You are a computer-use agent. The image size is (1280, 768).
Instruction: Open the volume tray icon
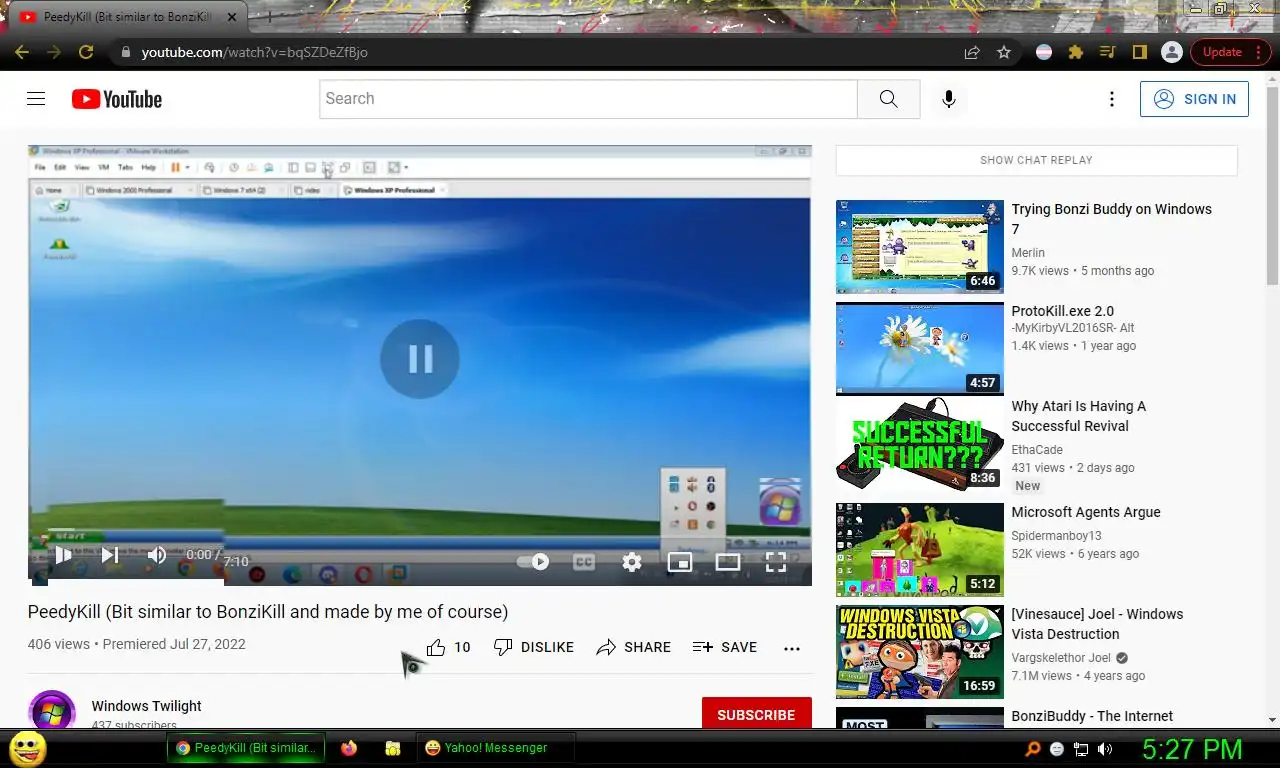coord(1105,749)
